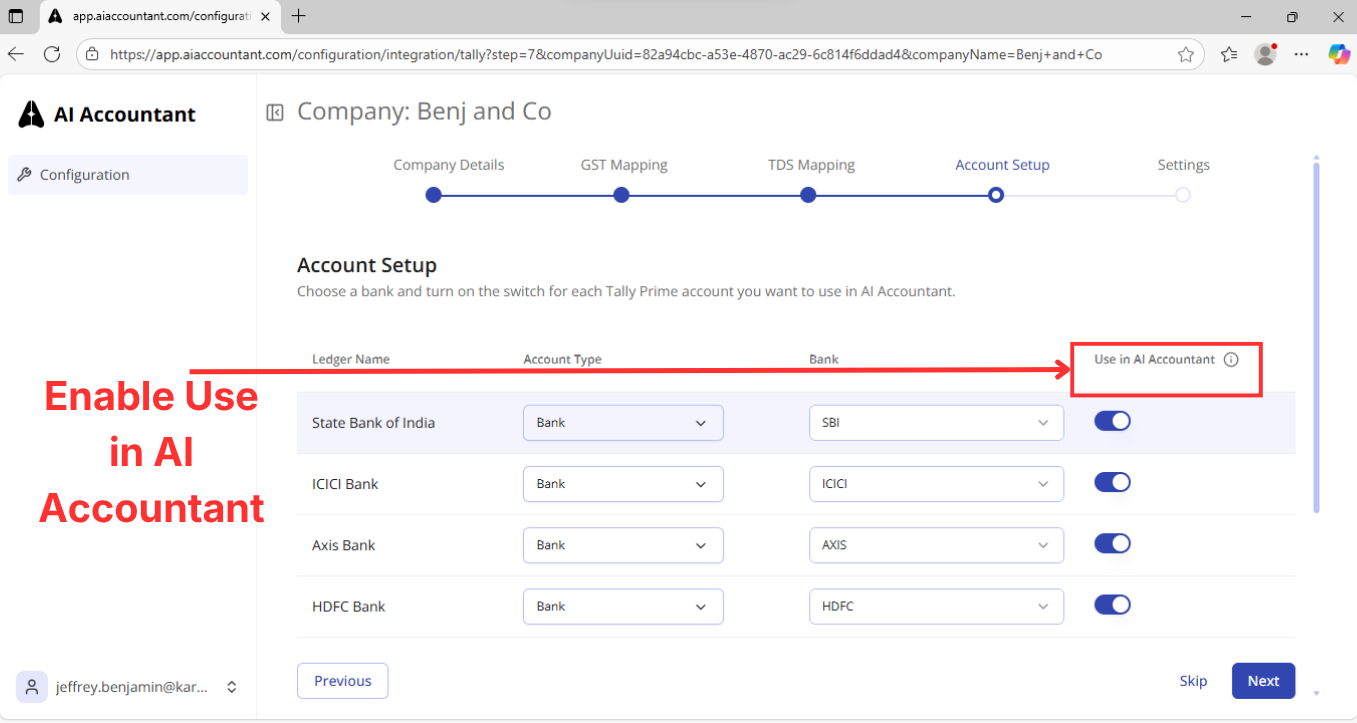Turn off Axis Bank toggle
The image size is (1357, 723).
point(1112,543)
